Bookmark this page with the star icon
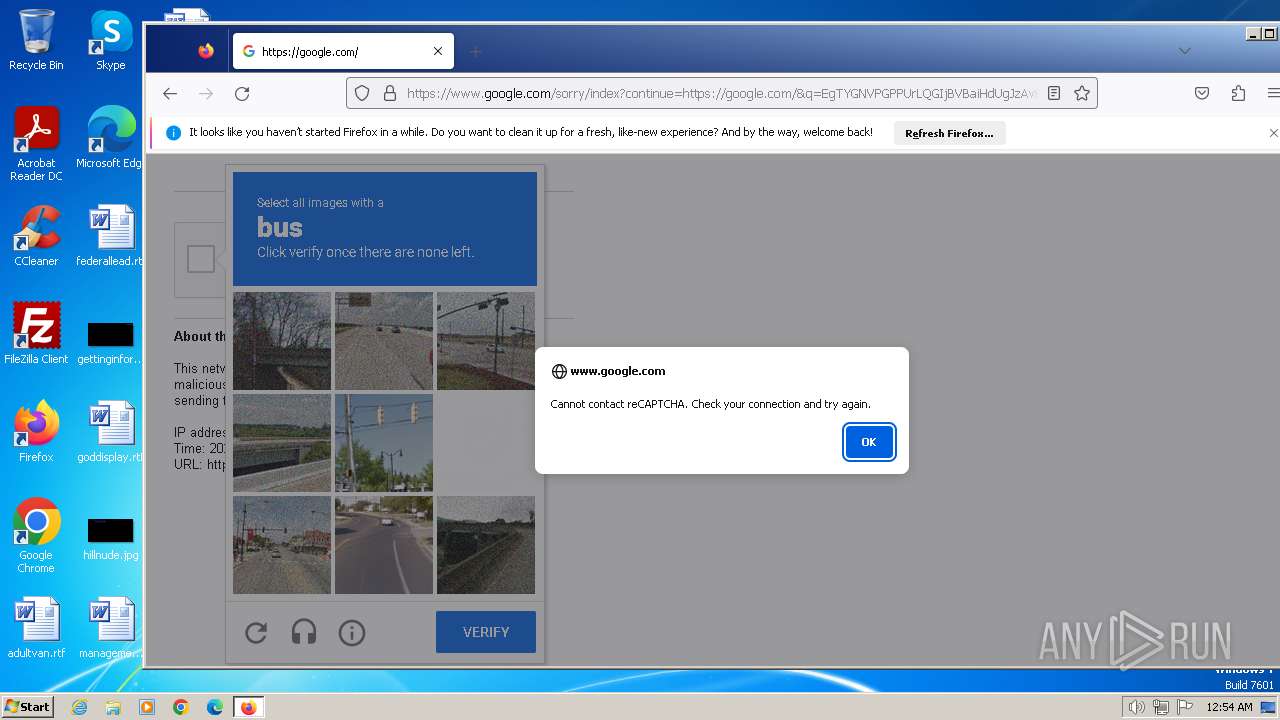The height and width of the screenshot is (720, 1280). tap(1082, 93)
